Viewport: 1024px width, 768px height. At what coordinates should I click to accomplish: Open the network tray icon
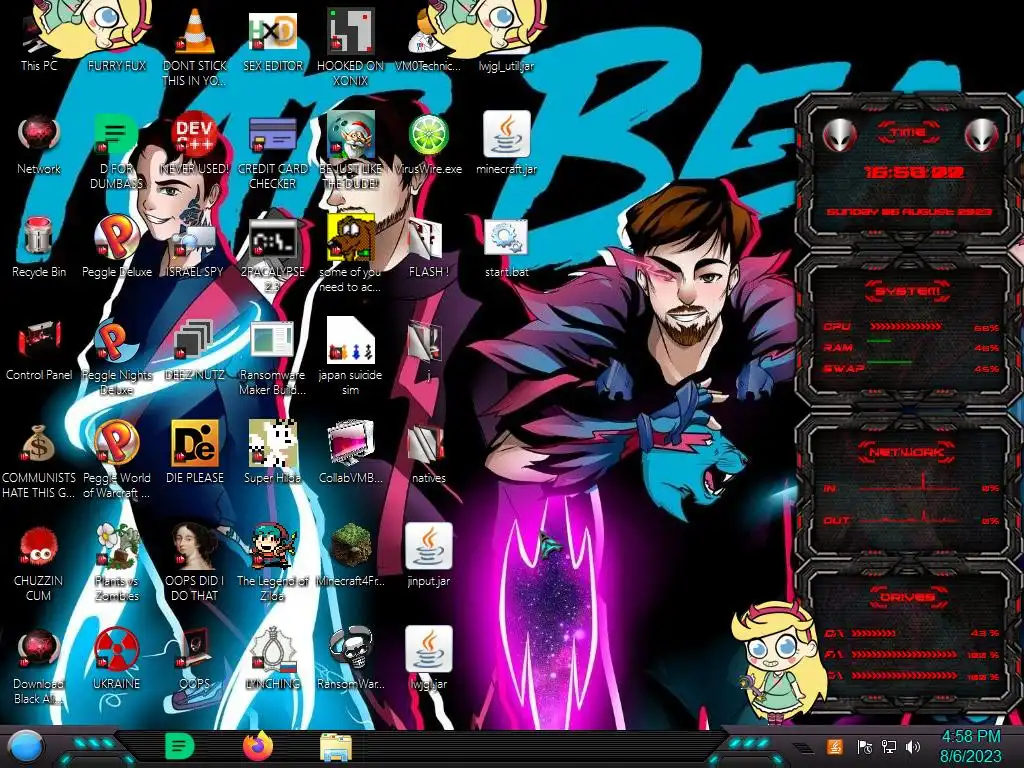coord(888,746)
